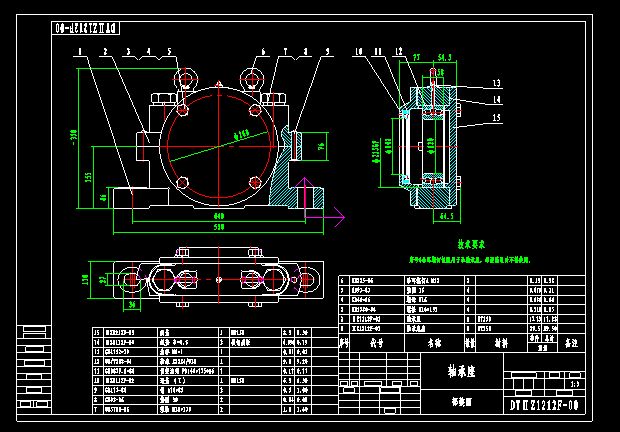Click part balloon number 7
620x432 pixels.
tap(285, 52)
